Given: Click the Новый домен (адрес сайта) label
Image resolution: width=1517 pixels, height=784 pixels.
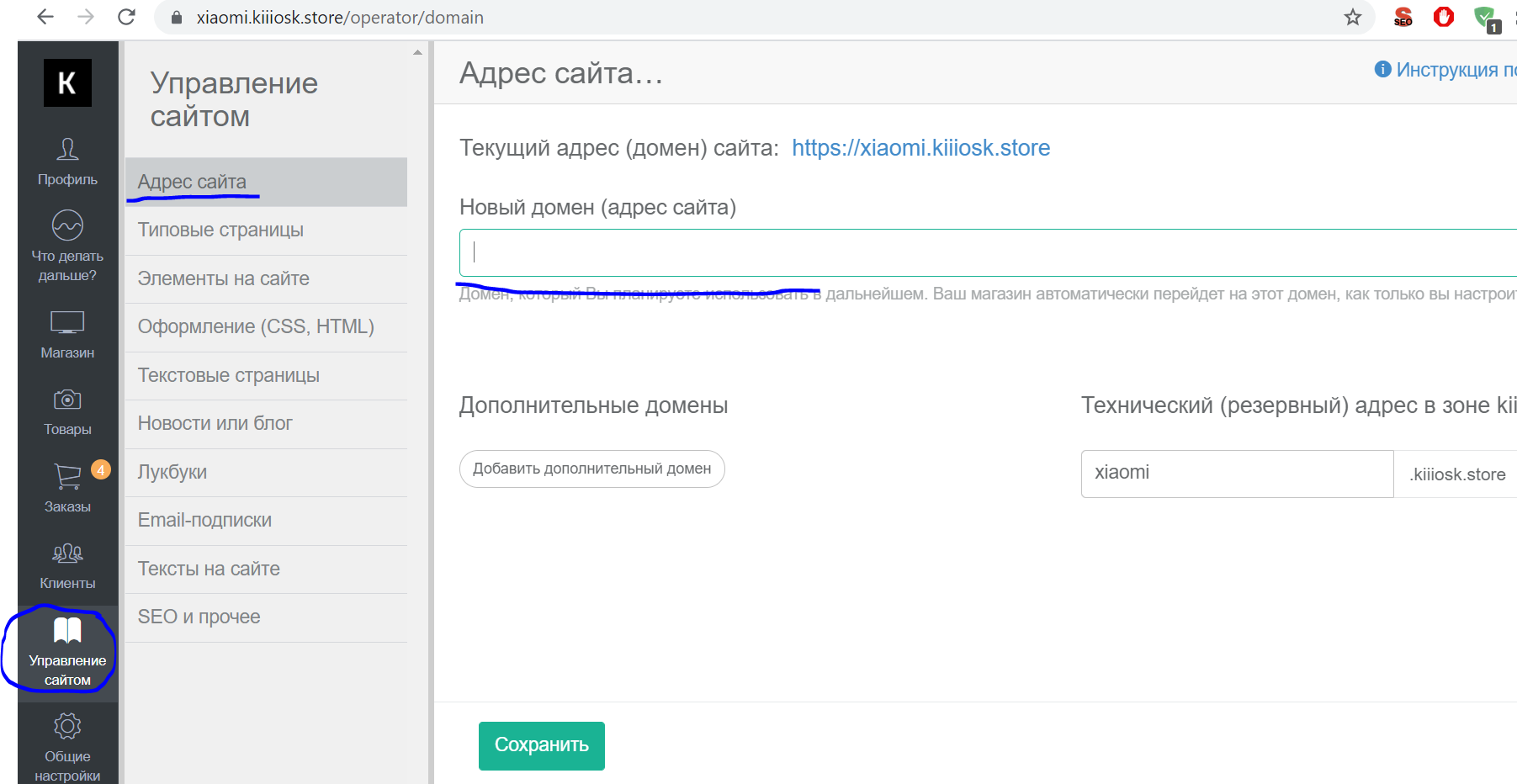Looking at the screenshot, I should pos(597,208).
